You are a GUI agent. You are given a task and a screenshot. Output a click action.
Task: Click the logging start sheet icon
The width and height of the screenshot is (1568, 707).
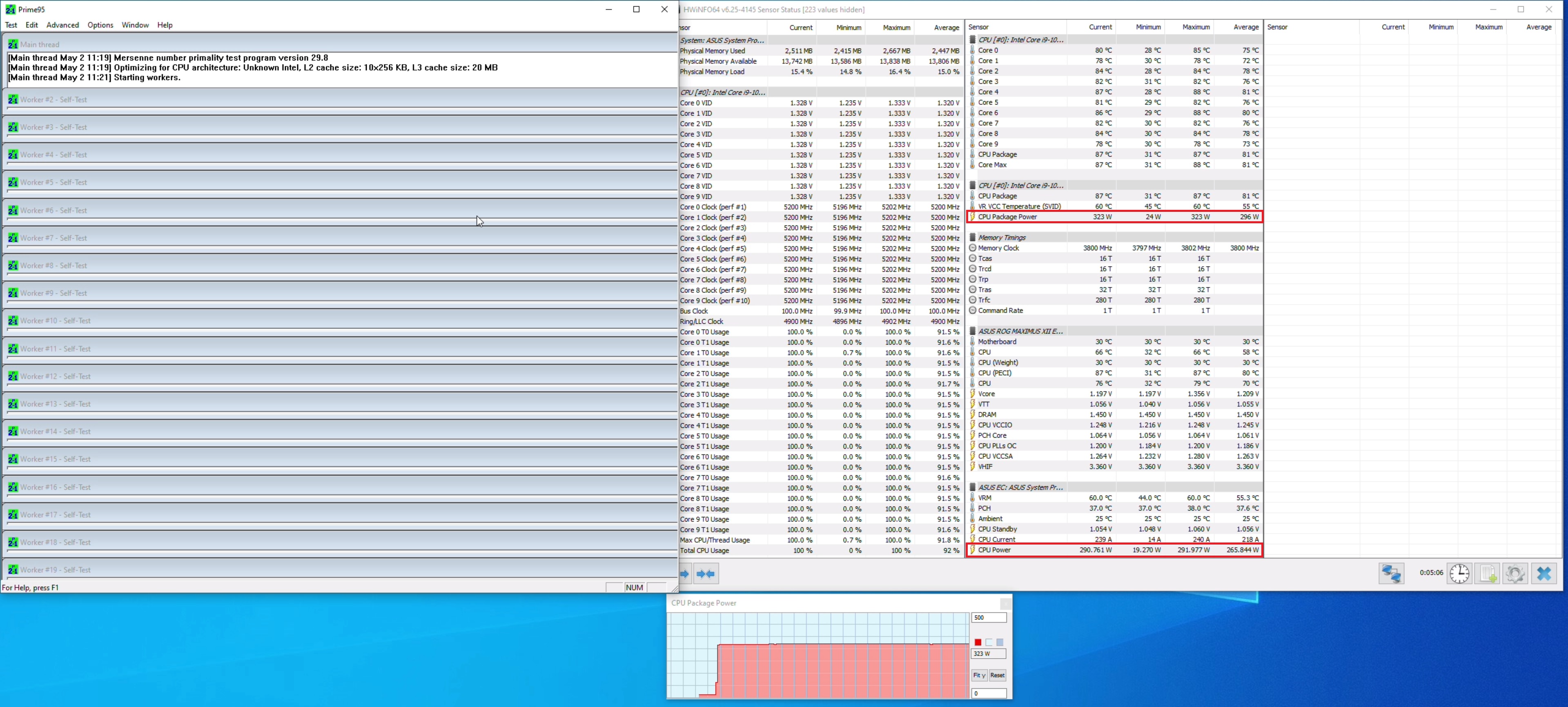1487,573
